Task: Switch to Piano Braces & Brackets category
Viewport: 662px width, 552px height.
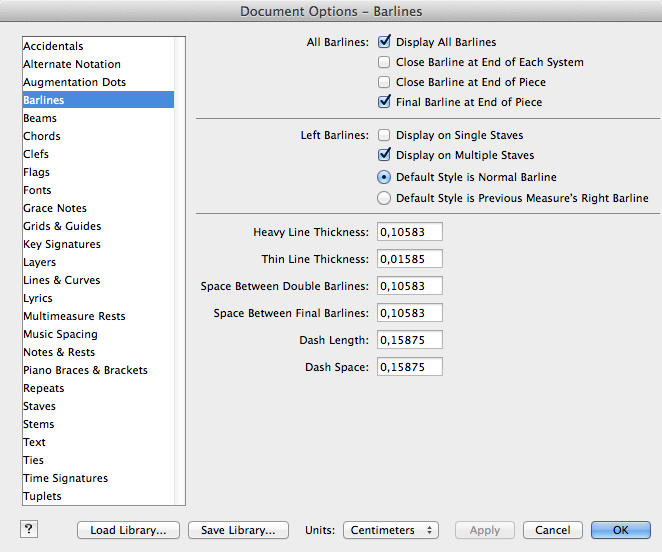Action: coord(85,370)
